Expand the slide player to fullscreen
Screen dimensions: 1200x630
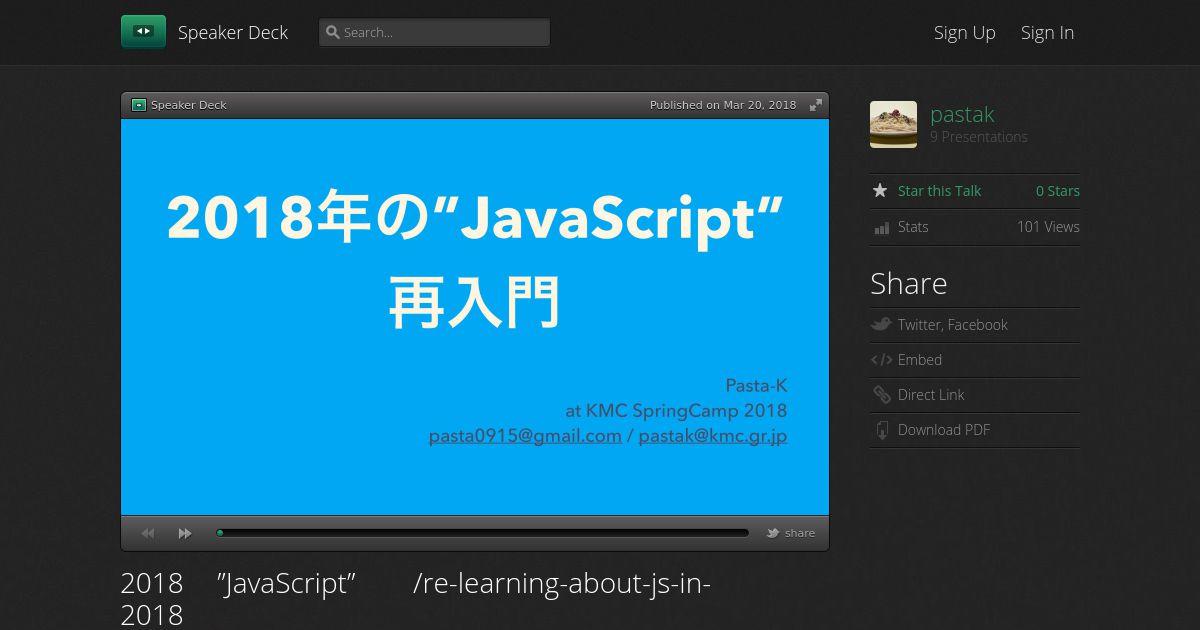pyautogui.click(x=816, y=105)
